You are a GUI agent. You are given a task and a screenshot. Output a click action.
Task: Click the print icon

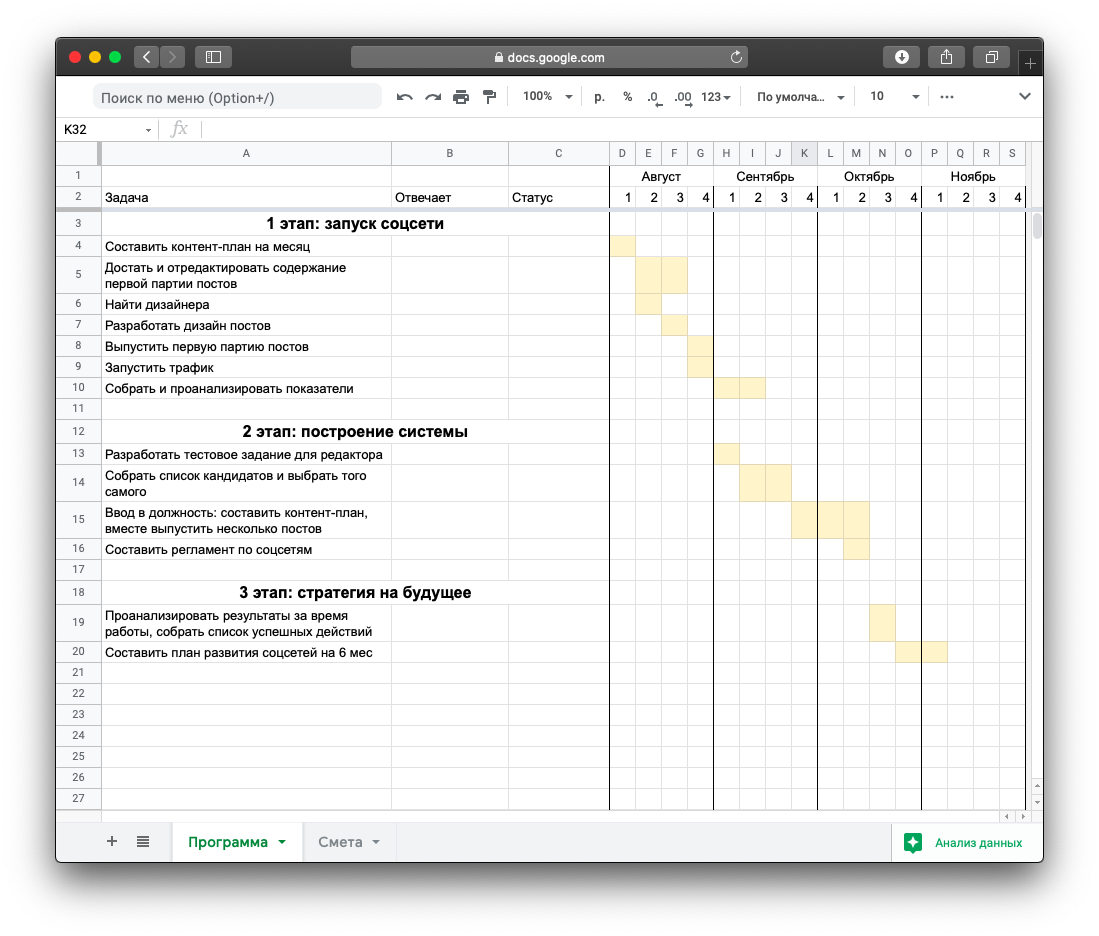(461, 97)
